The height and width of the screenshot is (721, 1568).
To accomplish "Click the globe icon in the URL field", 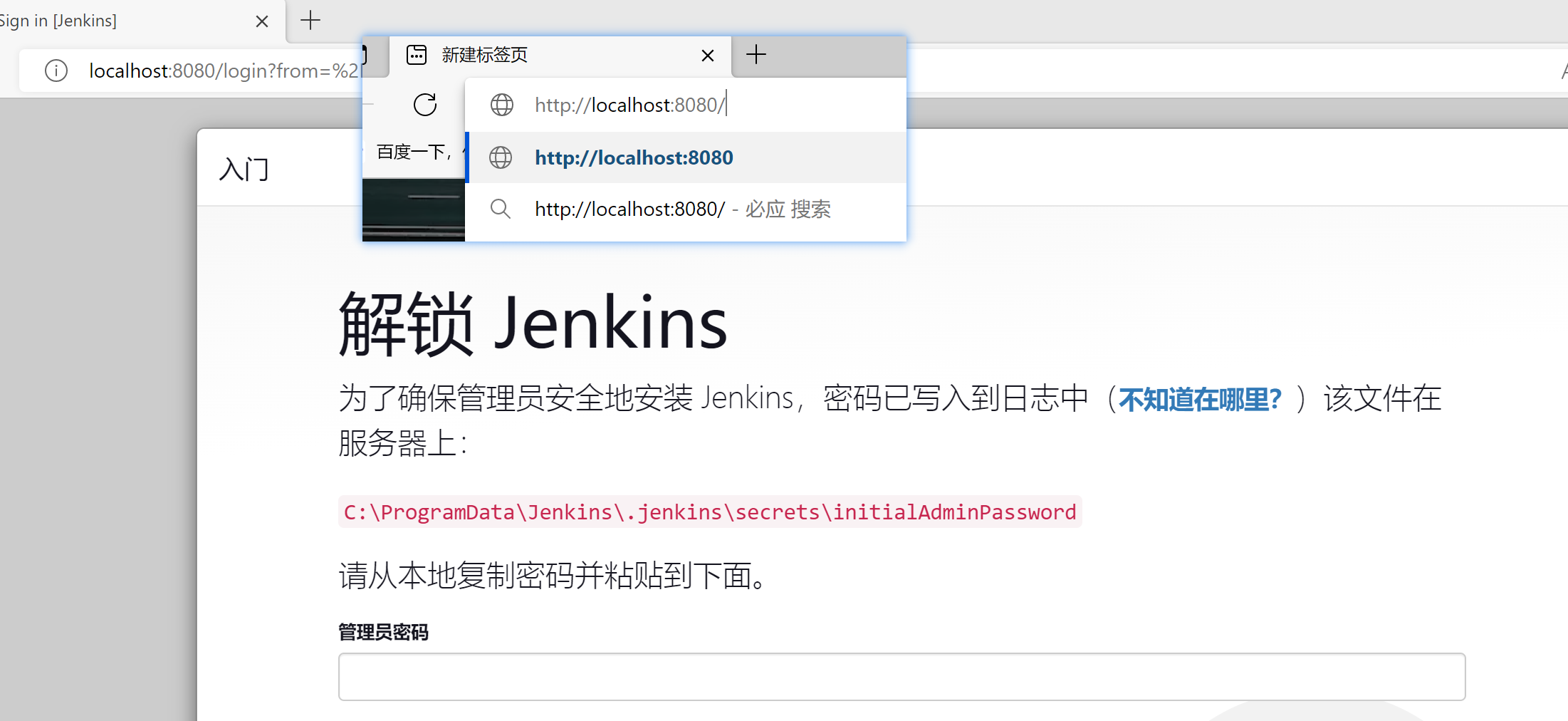I will [x=502, y=105].
